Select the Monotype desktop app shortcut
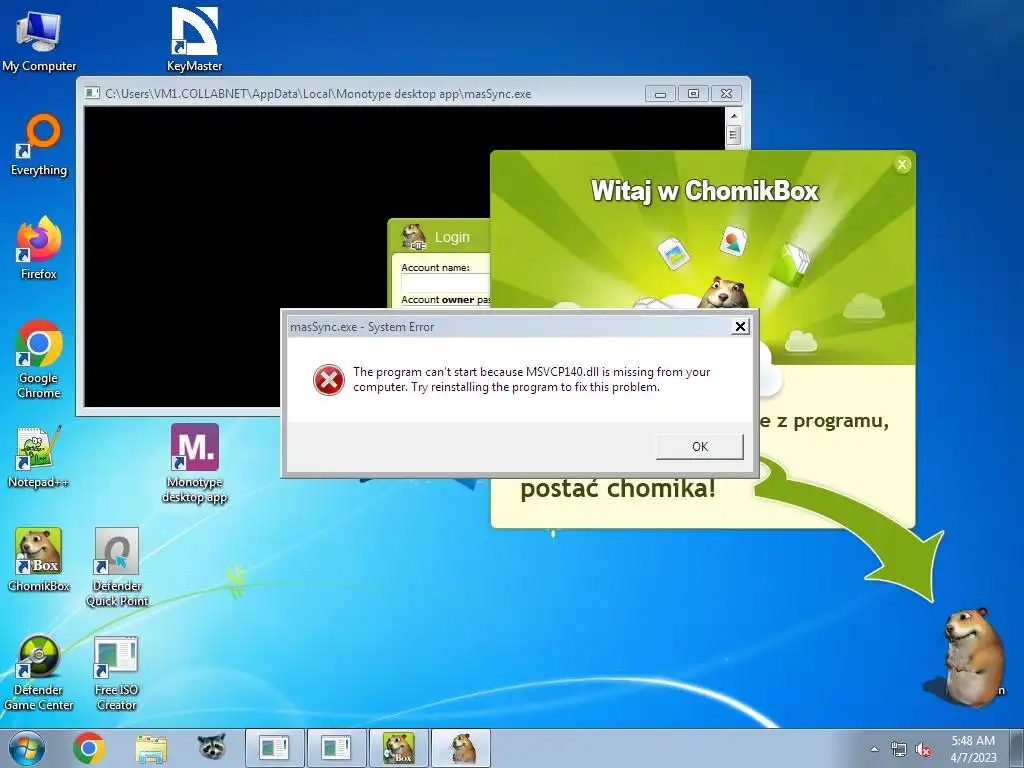Image resolution: width=1024 pixels, height=768 pixels. [x=195, y=462]
